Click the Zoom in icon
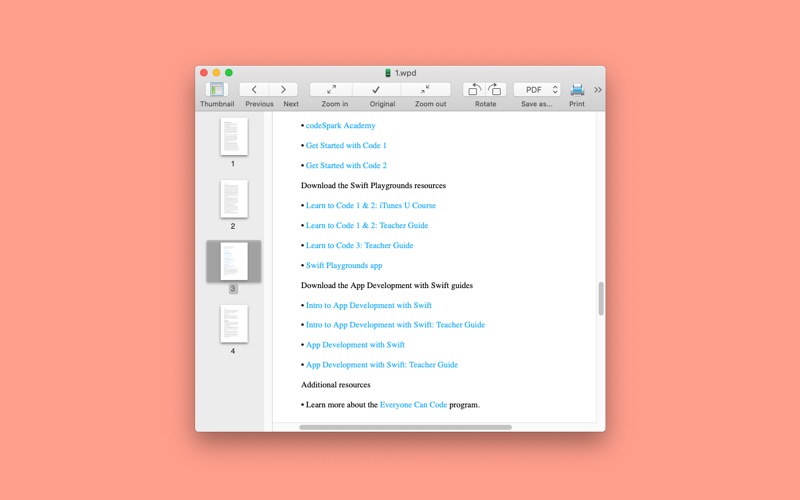 [x=331, y=89]
